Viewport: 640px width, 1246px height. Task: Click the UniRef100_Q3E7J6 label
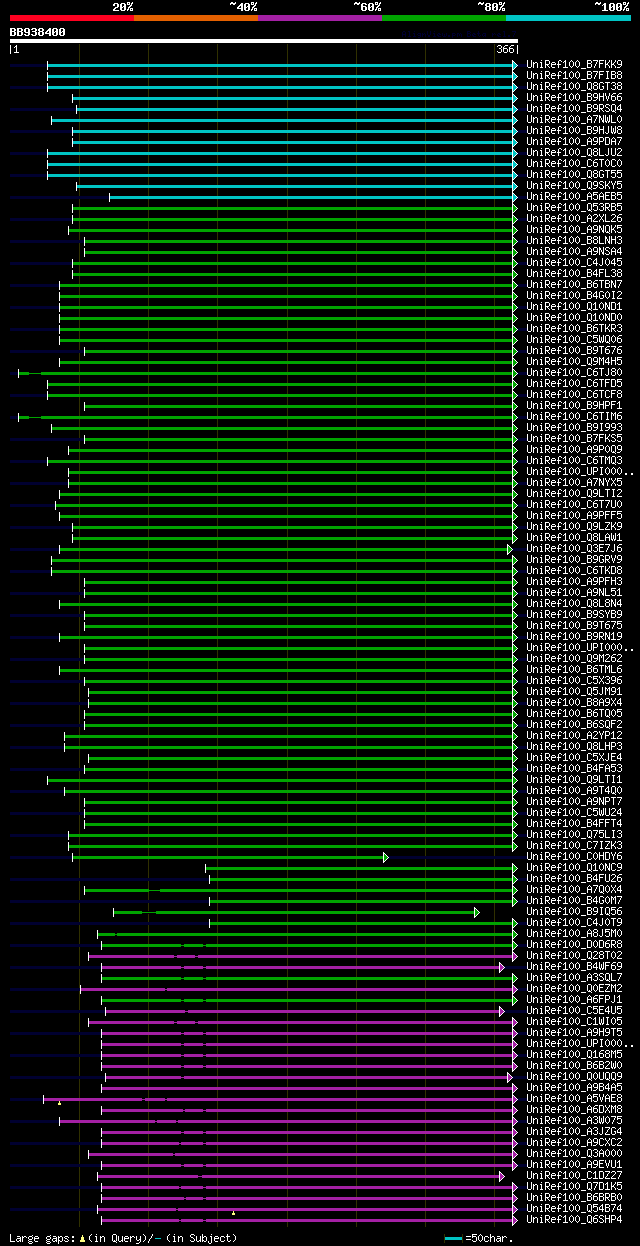tap(574, 548)
